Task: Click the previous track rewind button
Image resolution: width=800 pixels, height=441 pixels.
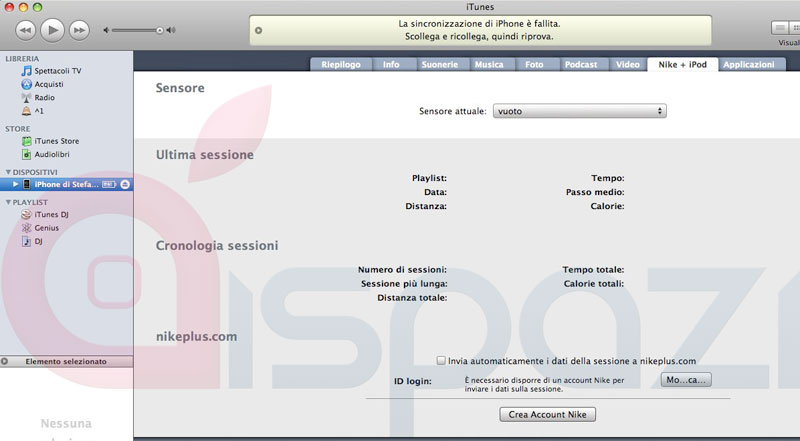Action: coord(26,30)
